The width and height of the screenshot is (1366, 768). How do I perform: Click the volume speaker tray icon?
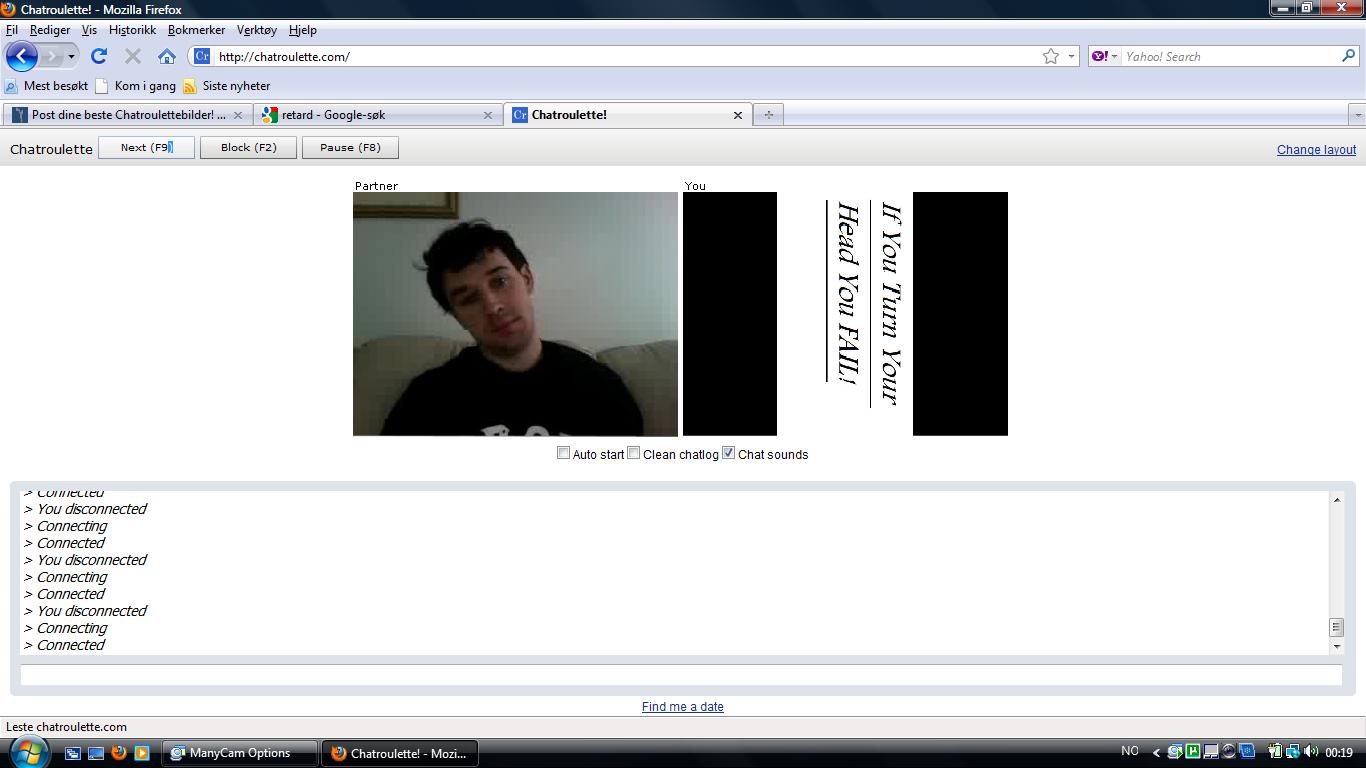(1311, 752)
